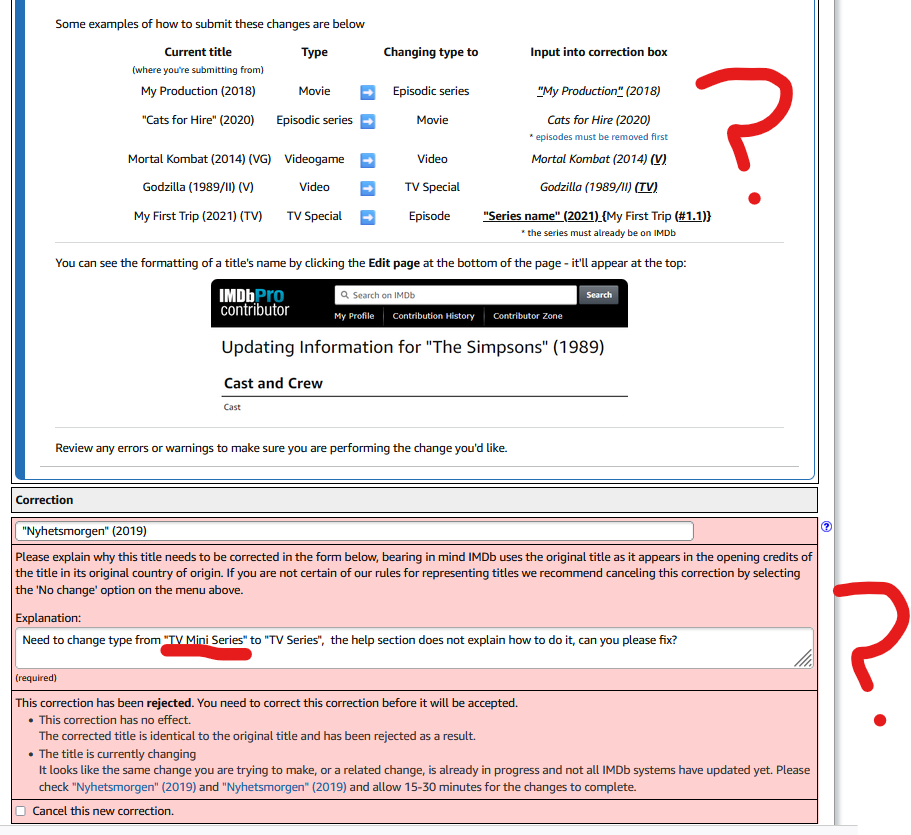Click the blue arrow in the My First Trip row
Image resolution: width=911 pixels, height=835 pixels.
pos(368,217)
